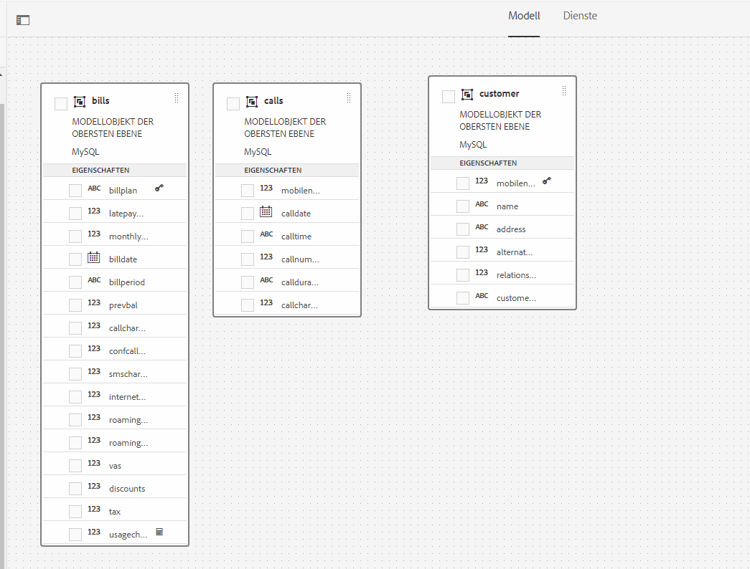
Task: Click the mobilen... property in calls card
Action: 300,190
